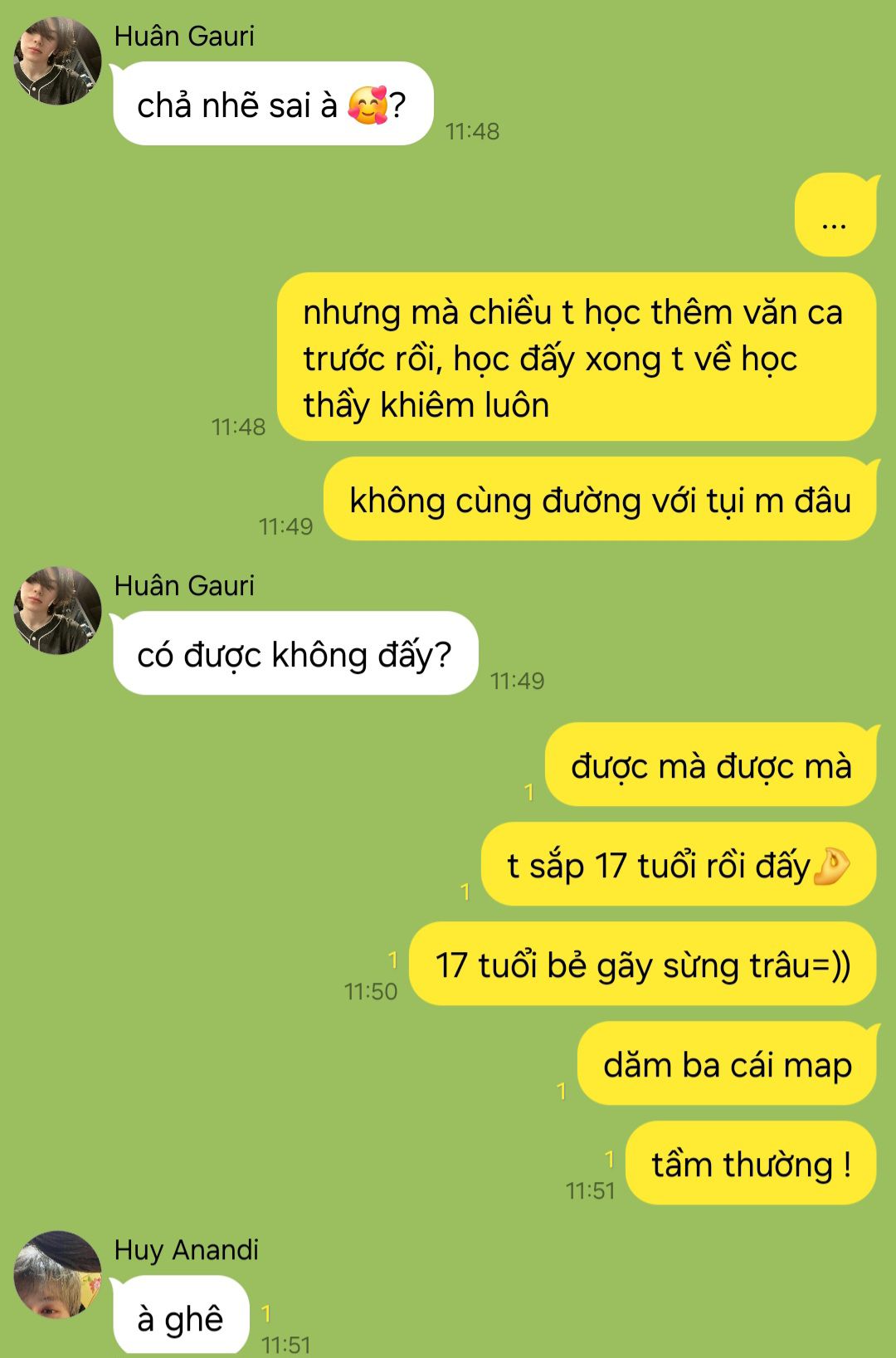Select the 'chả nhẽ sai à' message bubble
Image resolution: width=896 pixels, height=1358 pixels.
tap(273, 104)
